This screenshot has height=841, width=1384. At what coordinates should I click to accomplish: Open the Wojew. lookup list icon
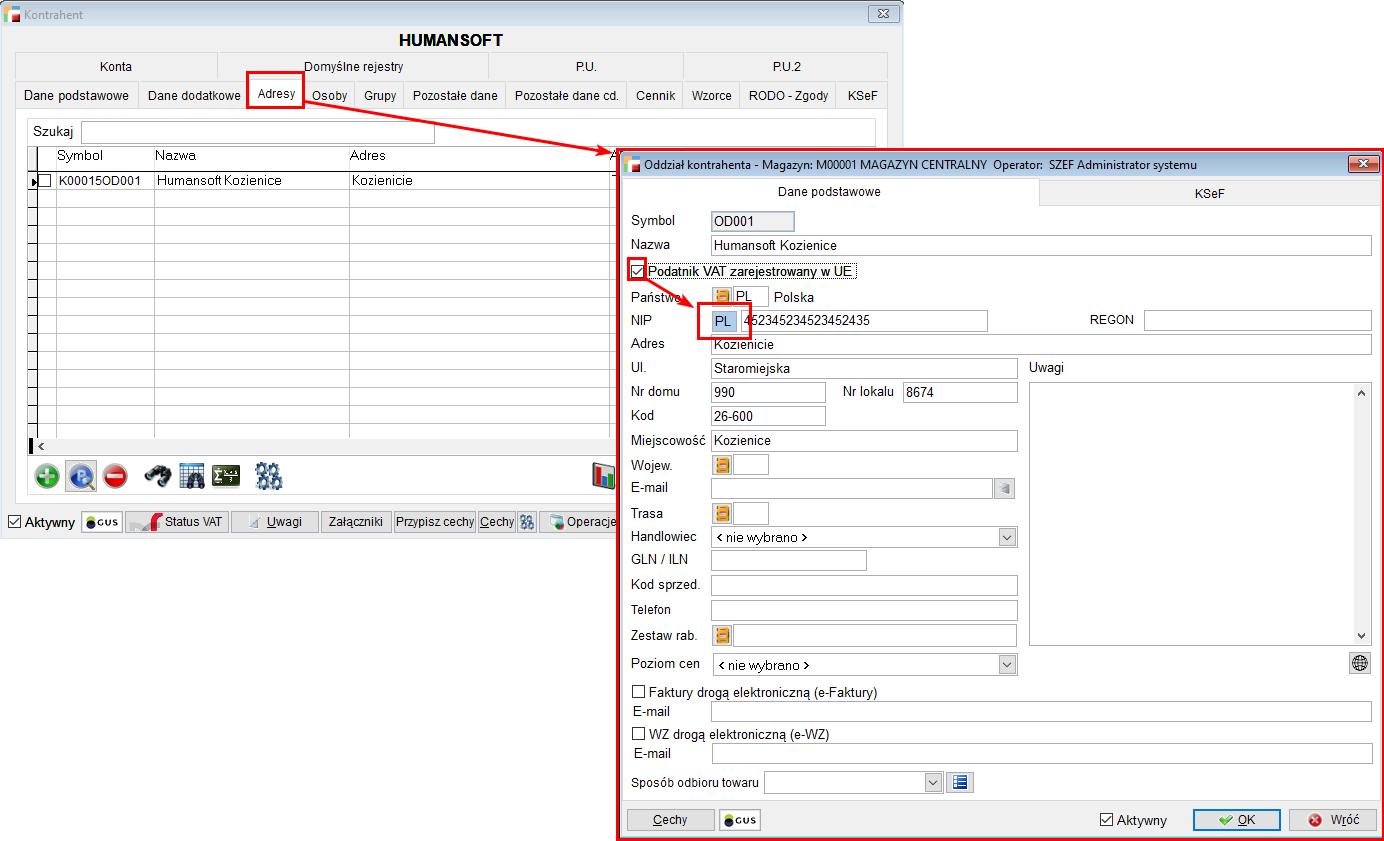tap(722, 464)
